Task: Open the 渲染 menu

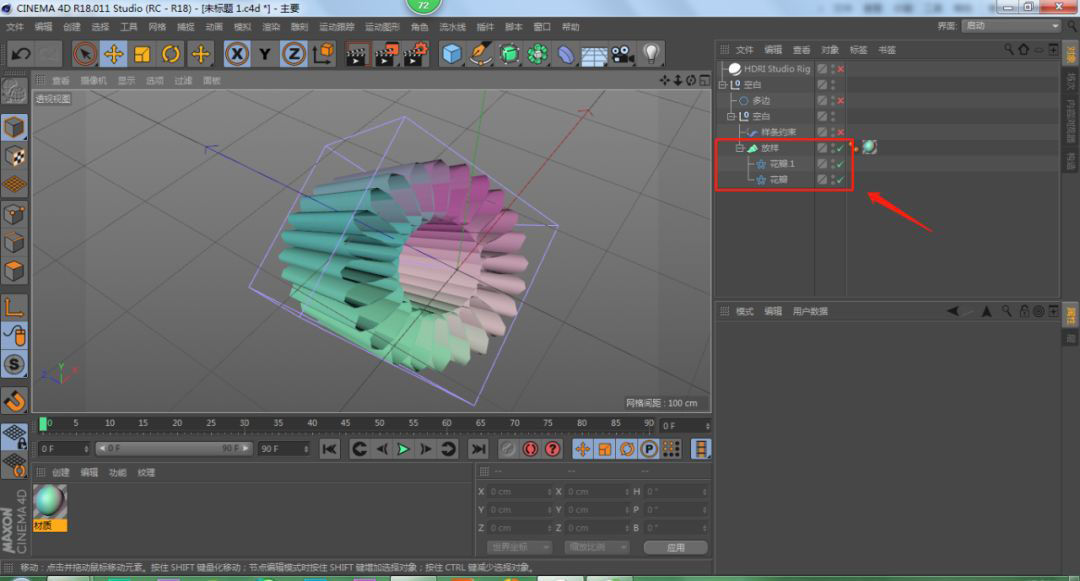Action: 271,27
